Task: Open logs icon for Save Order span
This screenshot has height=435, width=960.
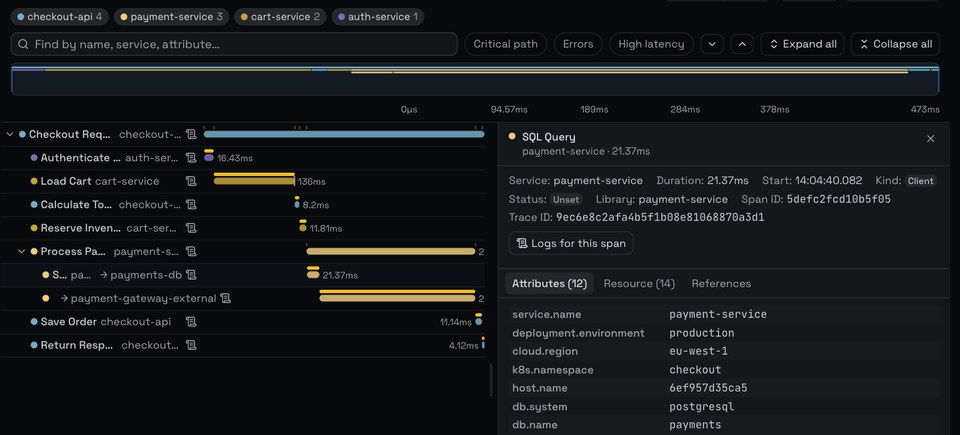Action: point(191,322)
